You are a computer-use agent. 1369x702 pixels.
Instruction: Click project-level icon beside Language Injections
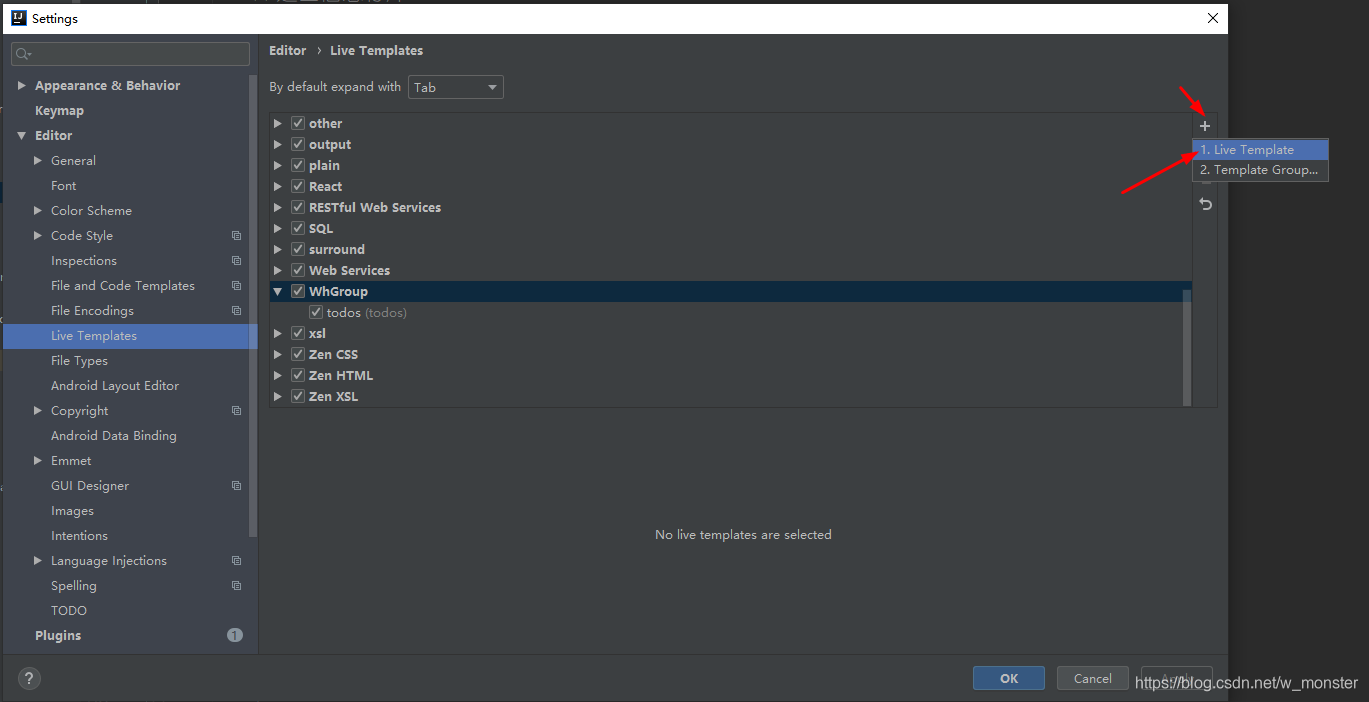(x=236, y=561)
